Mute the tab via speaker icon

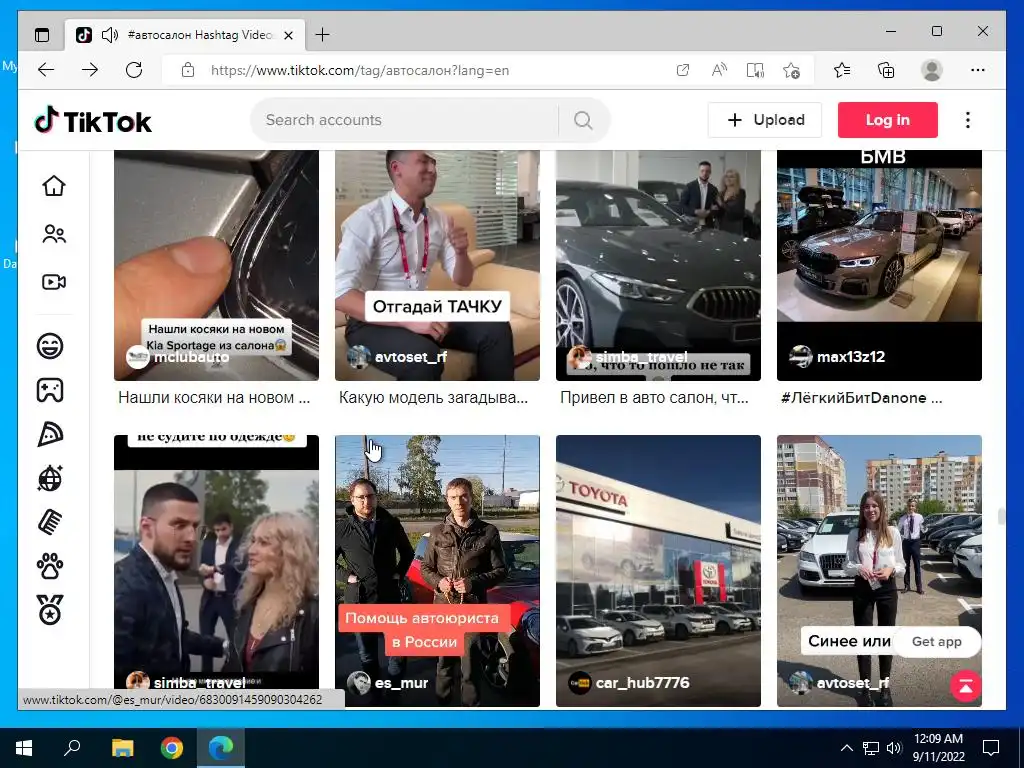pyautogui.click(x=110, y=35)
